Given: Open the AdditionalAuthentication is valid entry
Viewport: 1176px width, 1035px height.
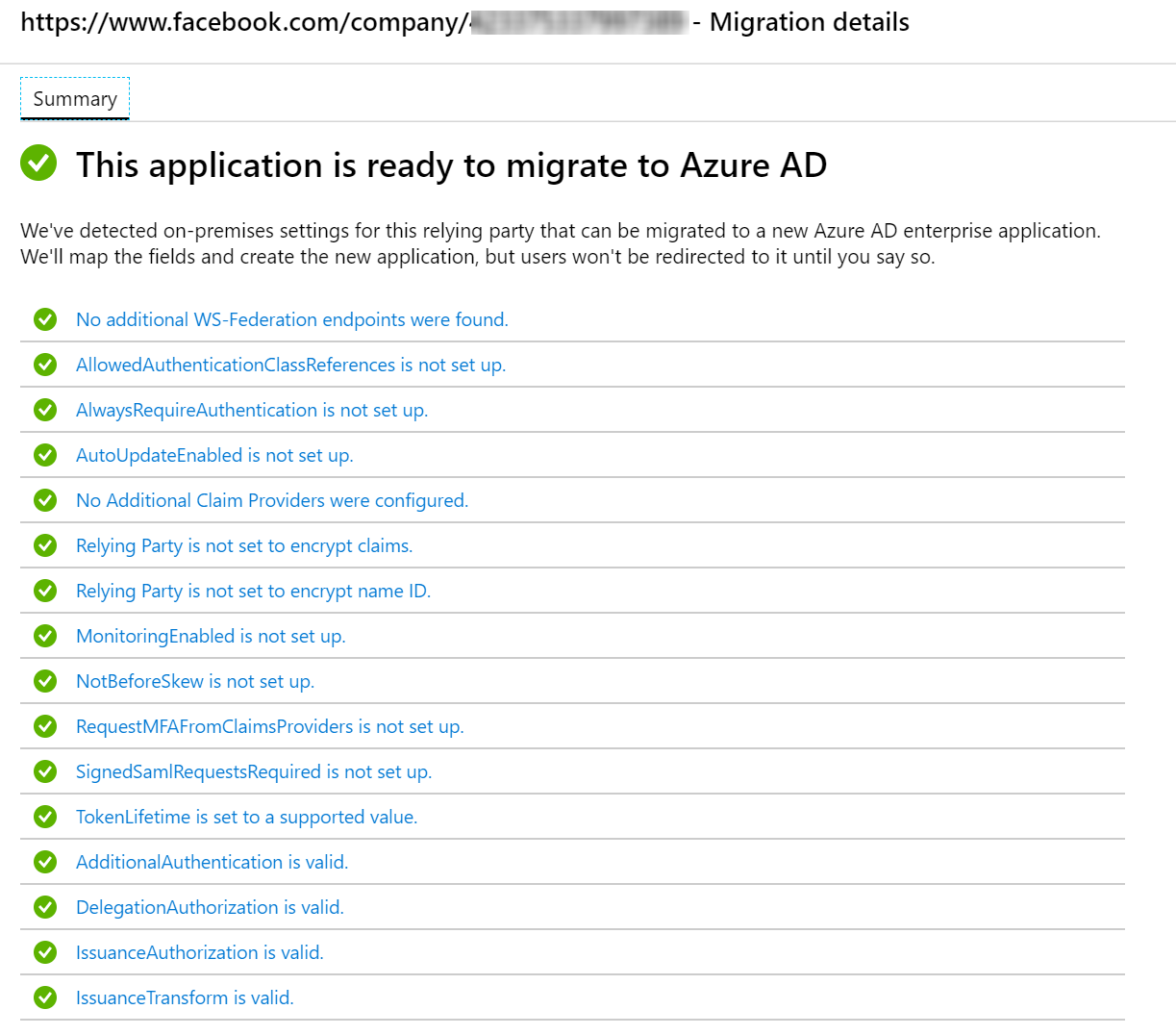Looking at the screenshot, I should 213,862.
